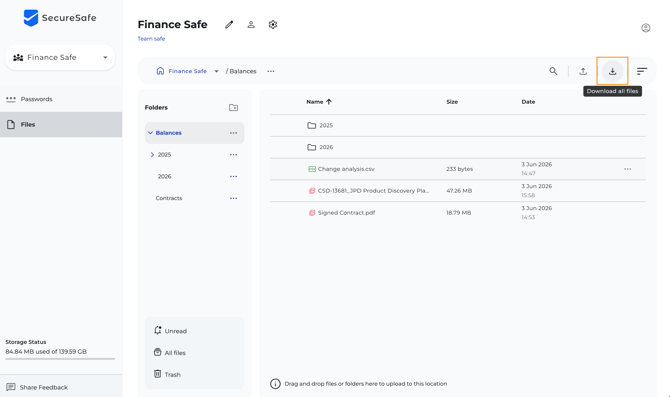Screen dimensions: 670x397
Task: Open the sort options icon
Action: pos(642,71)
